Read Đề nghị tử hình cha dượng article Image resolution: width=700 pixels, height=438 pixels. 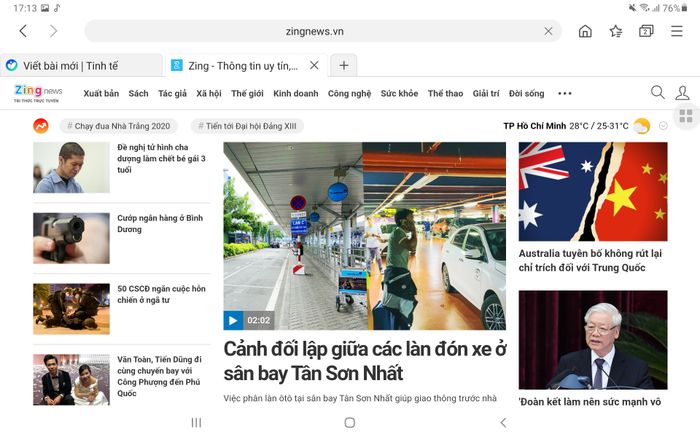[162, 159]
